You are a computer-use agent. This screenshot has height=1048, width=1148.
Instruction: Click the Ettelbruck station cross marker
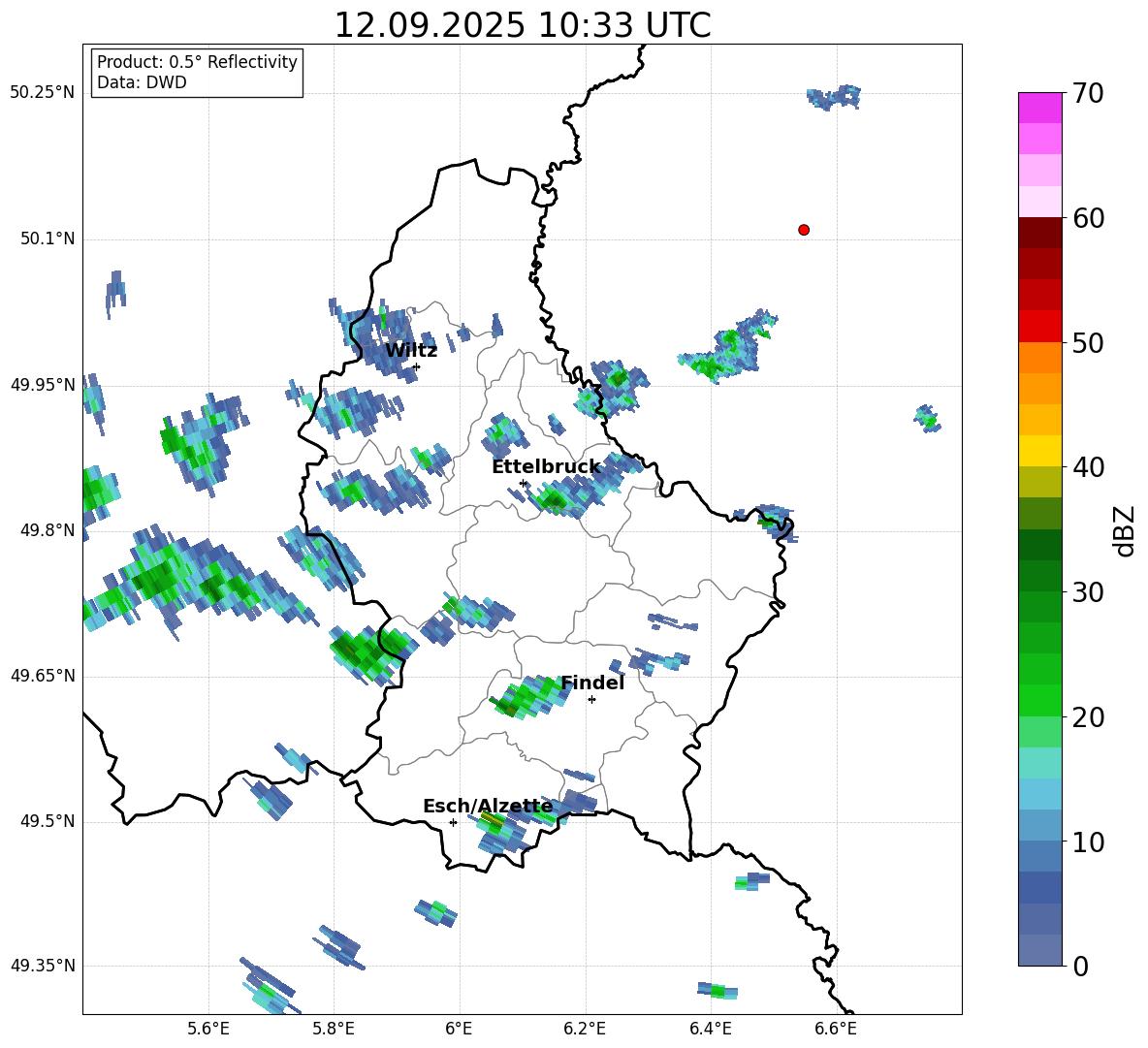pyautogui.click(x=523, y=483)
